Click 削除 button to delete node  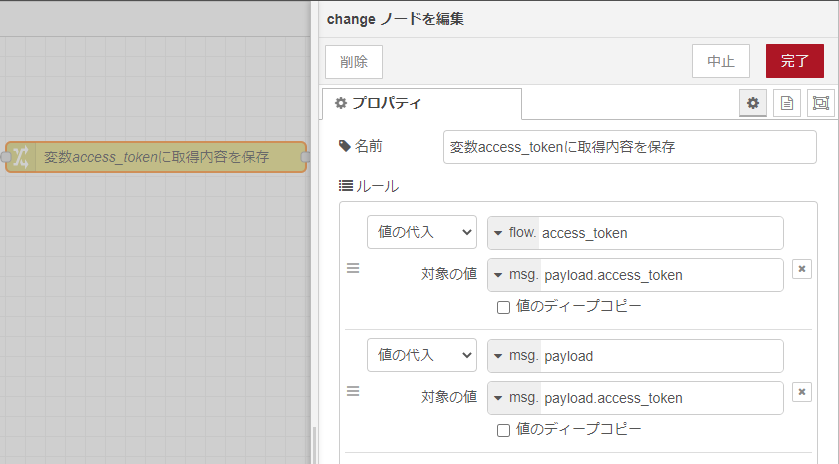[x=354, y=62]
